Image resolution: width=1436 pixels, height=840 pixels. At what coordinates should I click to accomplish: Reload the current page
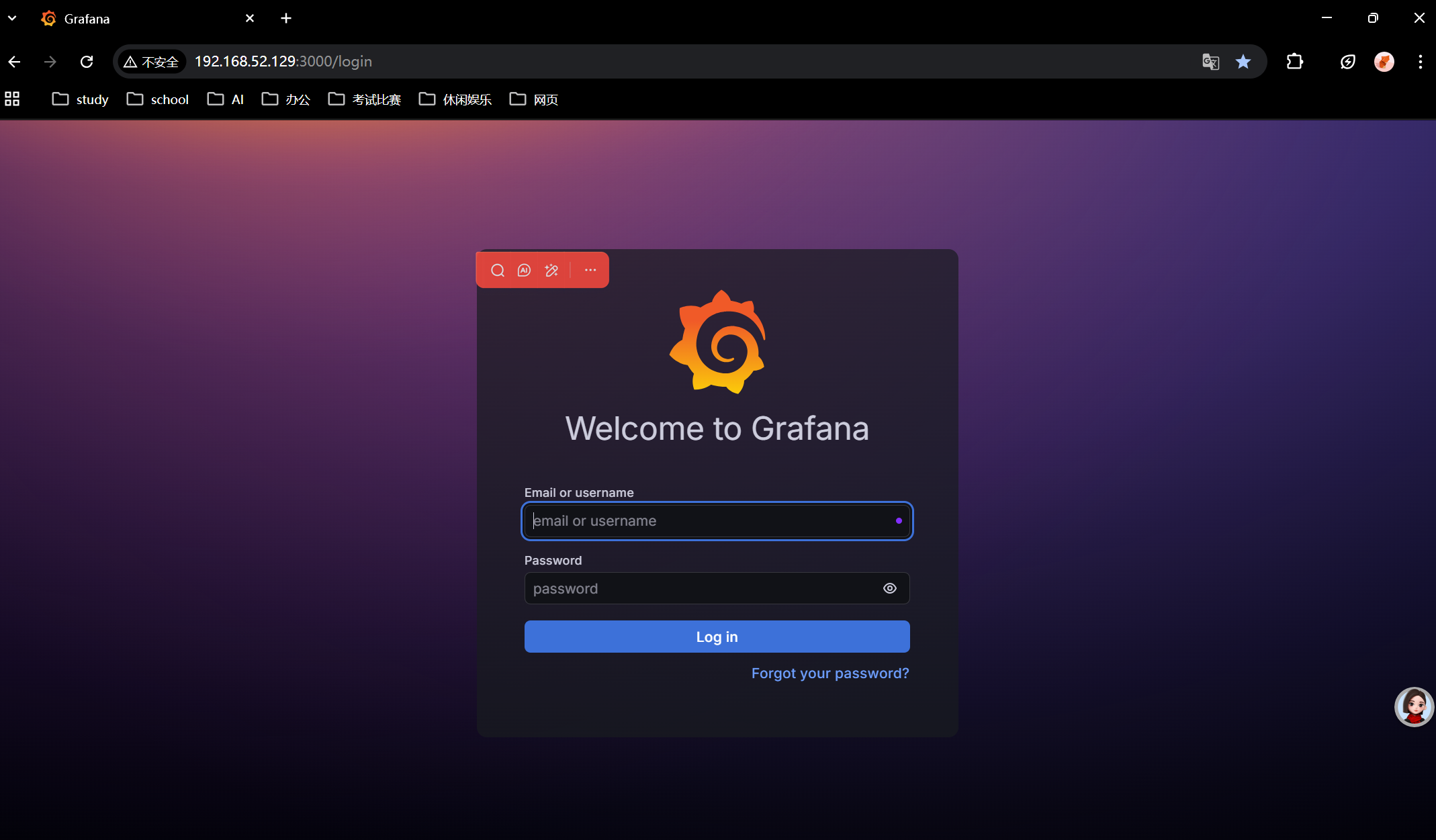point(87,62)
